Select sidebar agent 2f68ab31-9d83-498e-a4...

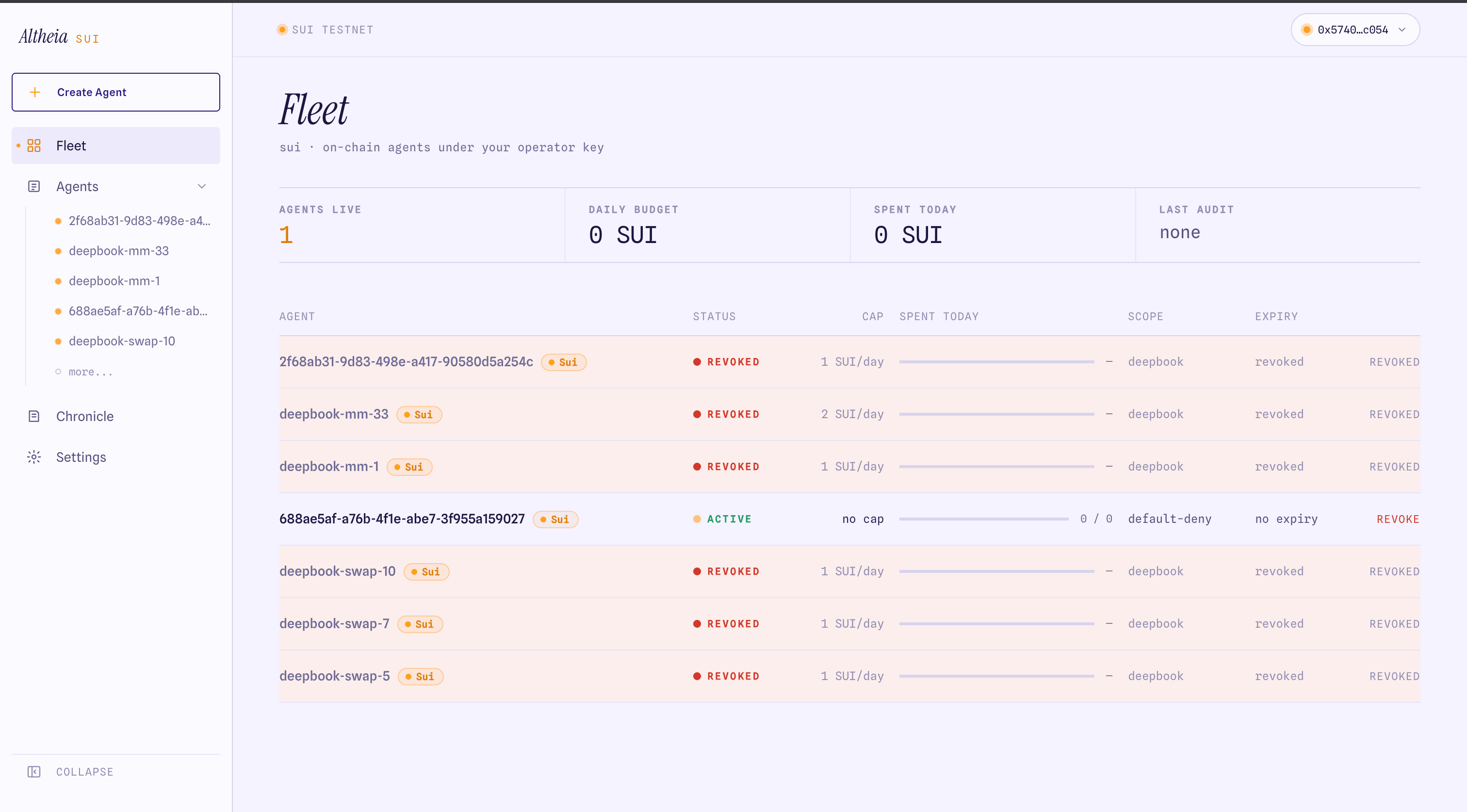[x=140, y=221]
